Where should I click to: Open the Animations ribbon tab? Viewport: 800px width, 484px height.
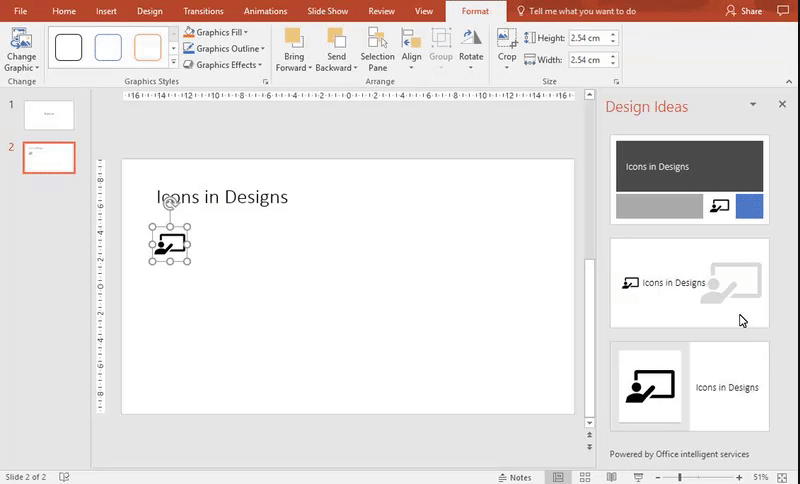265,11
